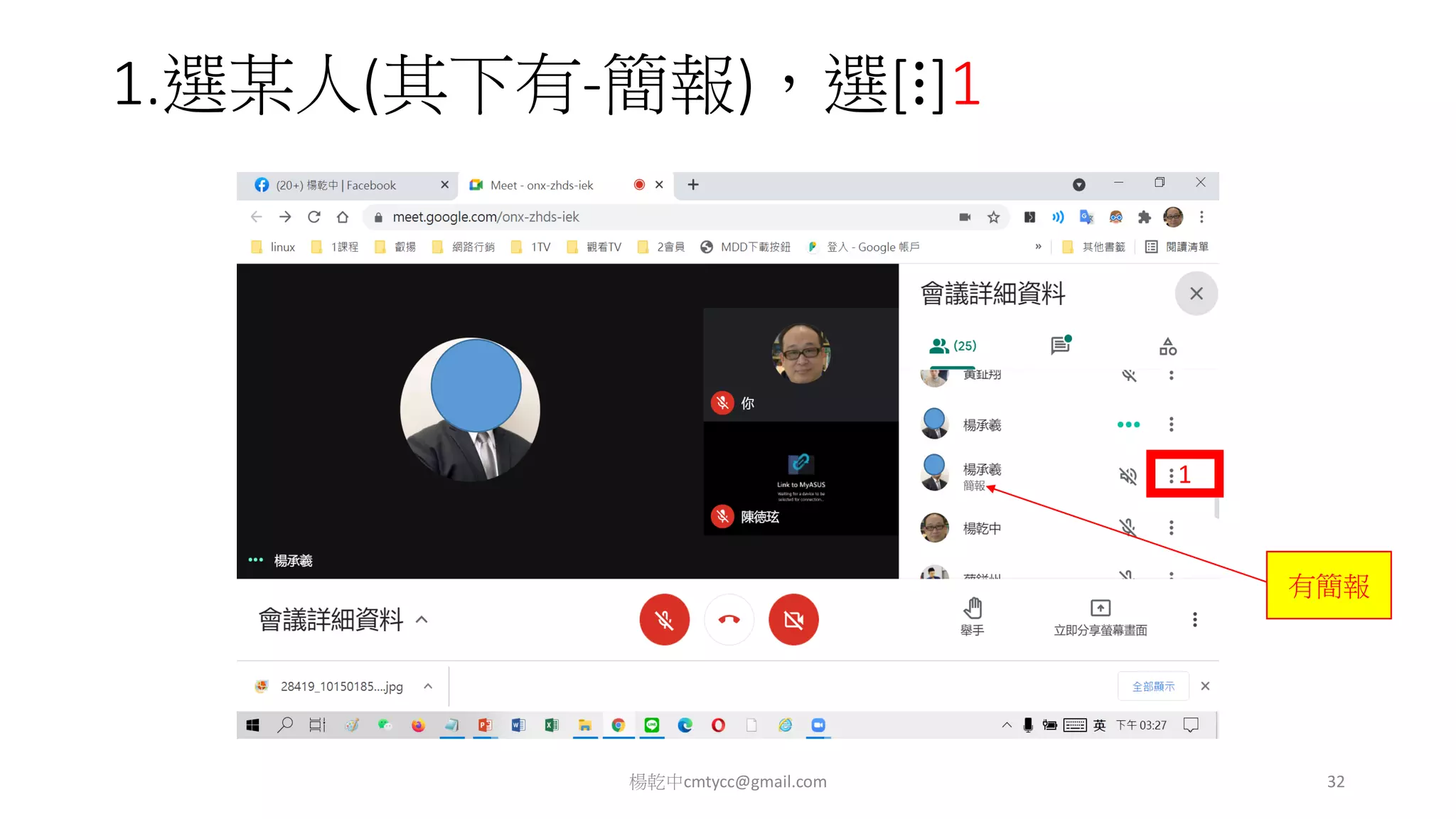This screenshot has height=819, width=1456.
Task: Click 楊乾中 muted microphone icon
Action: click(x=1128, y=528)
